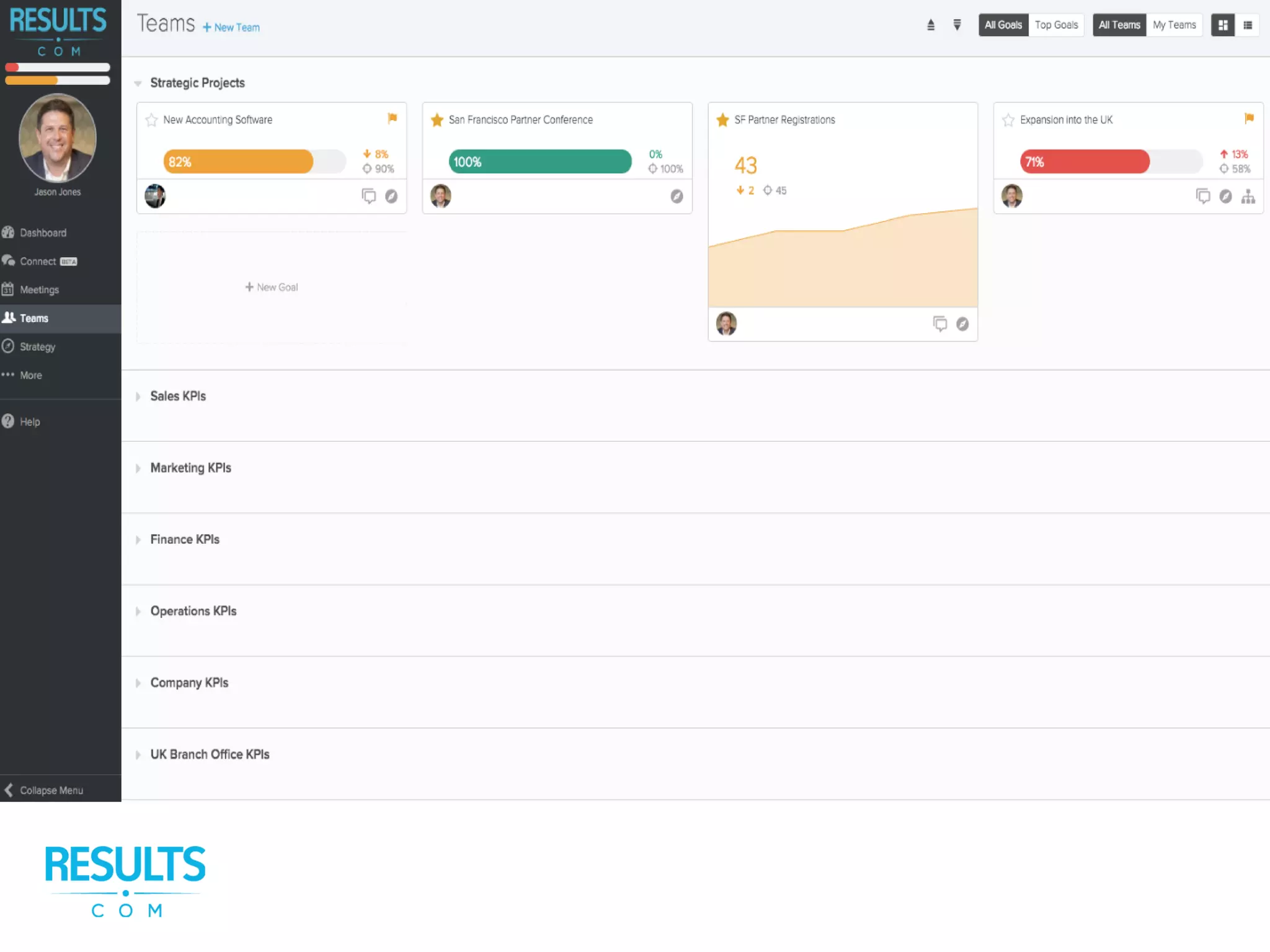
Task: Open the Meetings page in sidebar
Action: click(x=39, y=289)
